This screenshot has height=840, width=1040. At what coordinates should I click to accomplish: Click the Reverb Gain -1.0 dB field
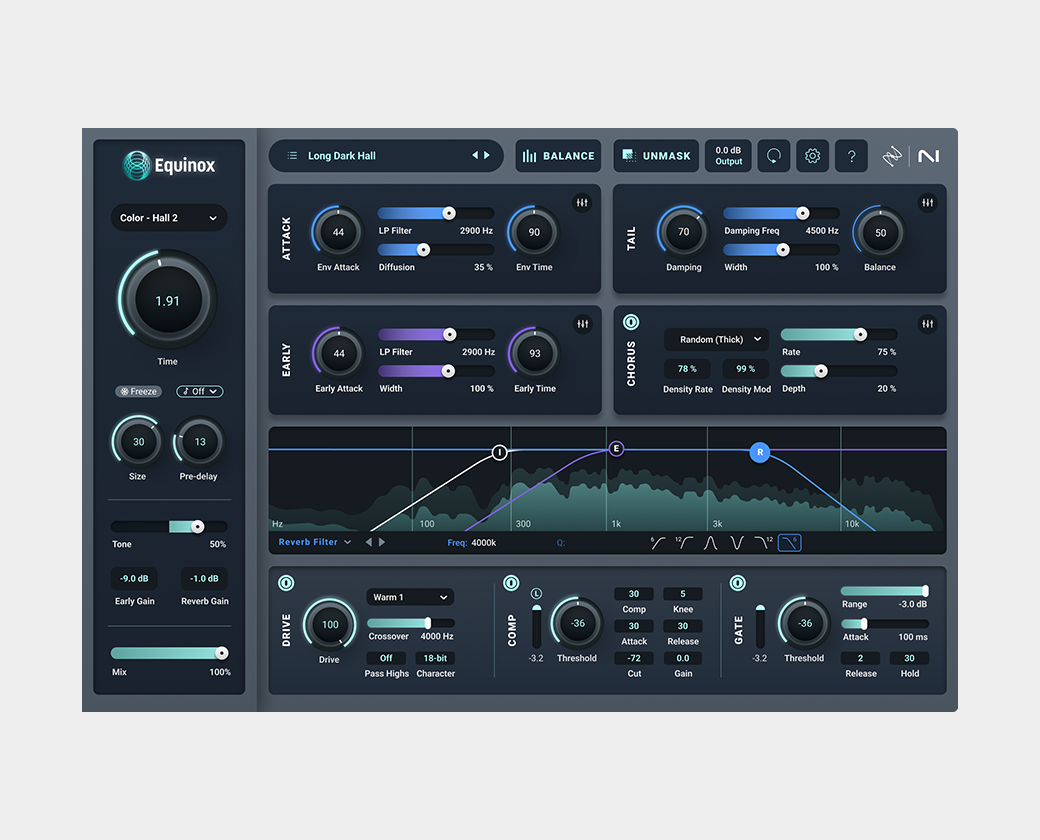point(204,579)
